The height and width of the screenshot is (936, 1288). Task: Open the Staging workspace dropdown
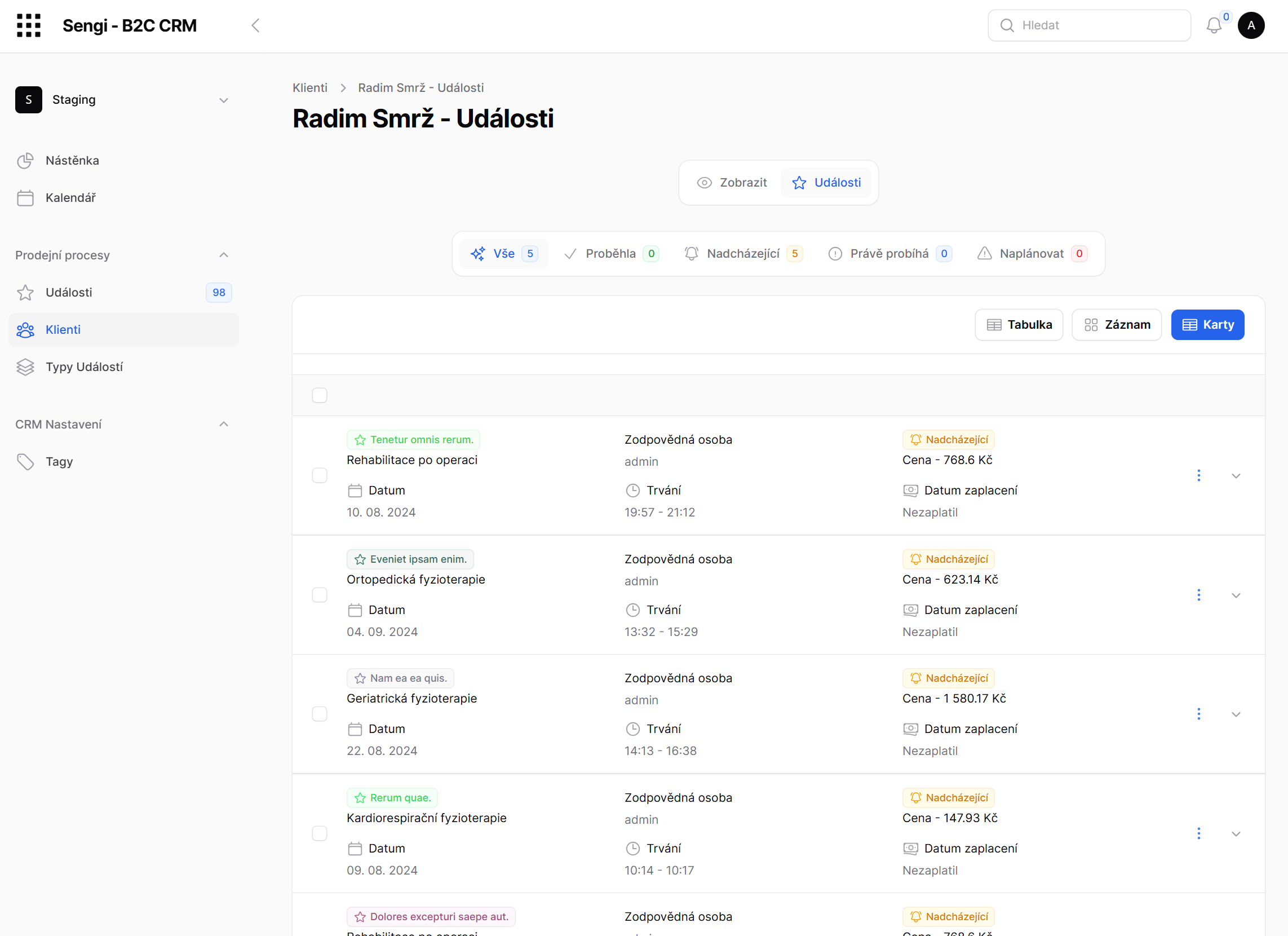(224, 100)
